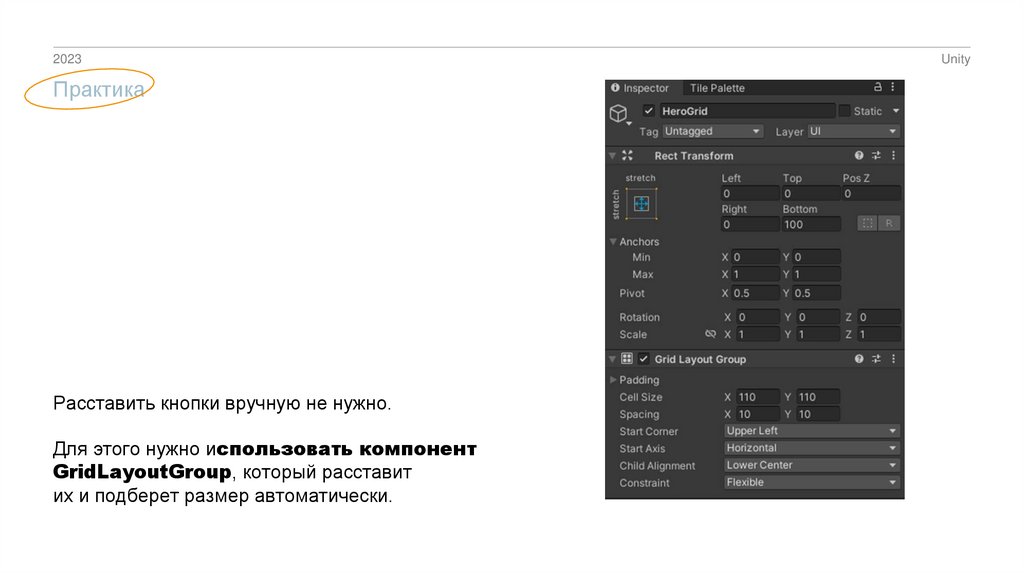Click the Left value field

[750, 193]
